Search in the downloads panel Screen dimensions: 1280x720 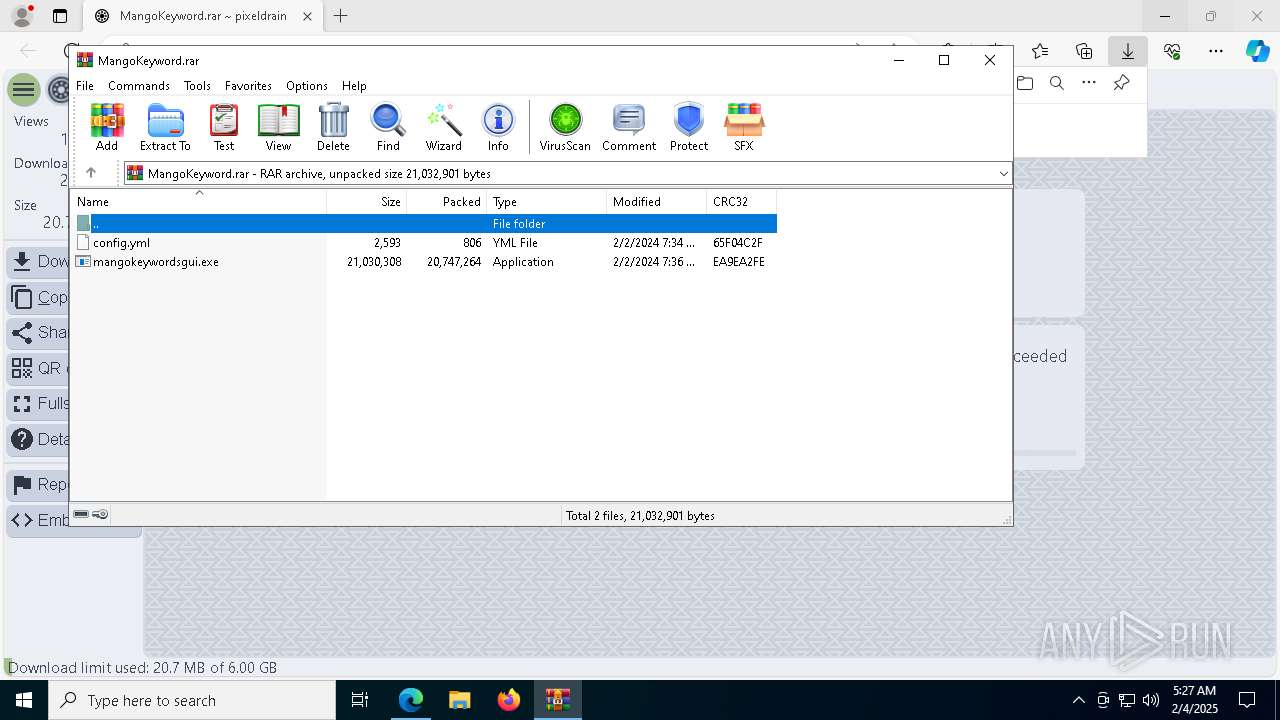[x=1057, y=83]
